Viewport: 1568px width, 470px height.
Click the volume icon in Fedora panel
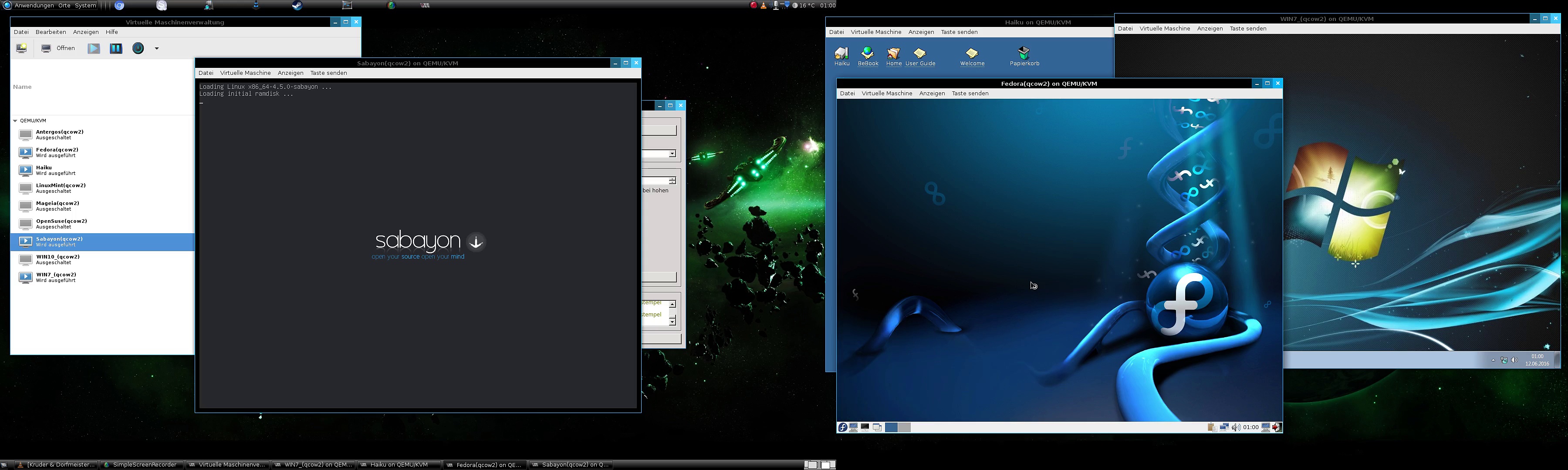1236,427
